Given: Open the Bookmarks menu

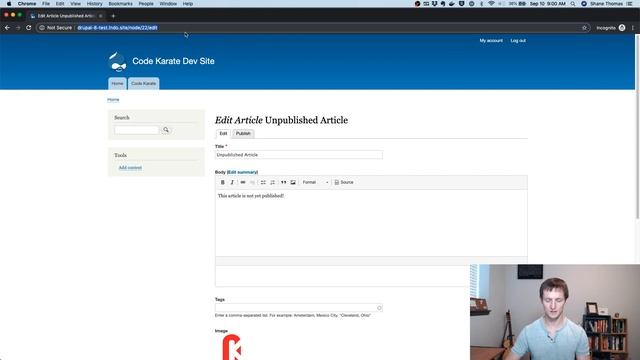Looking at the screenshot, I should [x=120, y=4].
